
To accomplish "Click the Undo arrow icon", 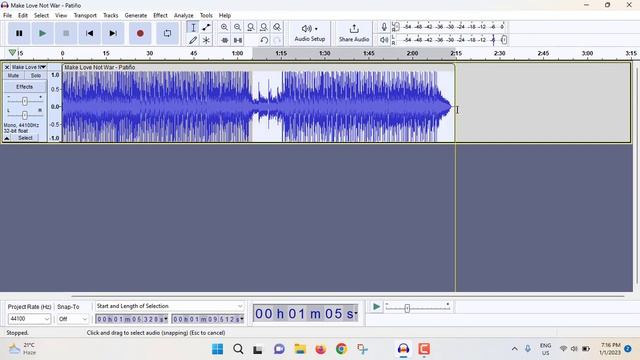I will [264, 40].
